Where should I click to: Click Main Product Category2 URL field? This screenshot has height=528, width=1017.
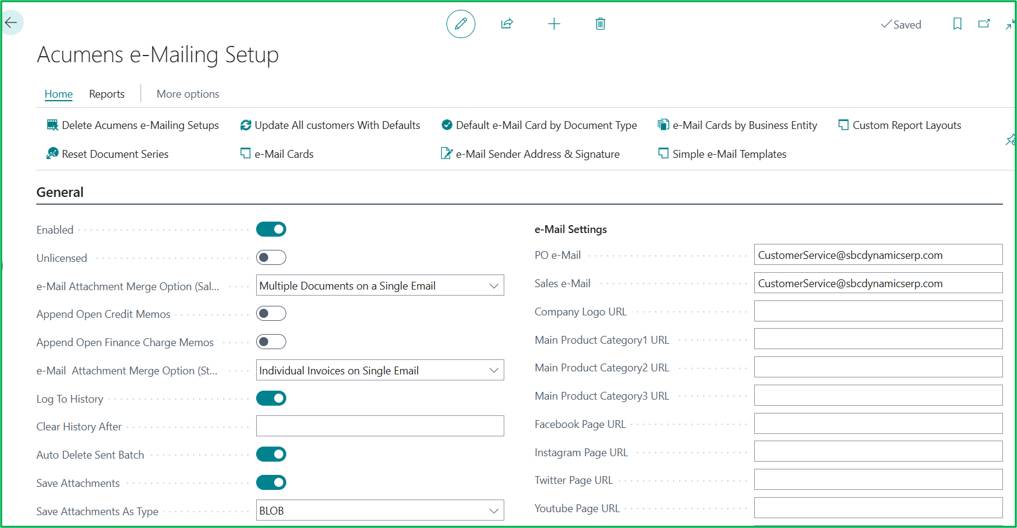[878, 367]
